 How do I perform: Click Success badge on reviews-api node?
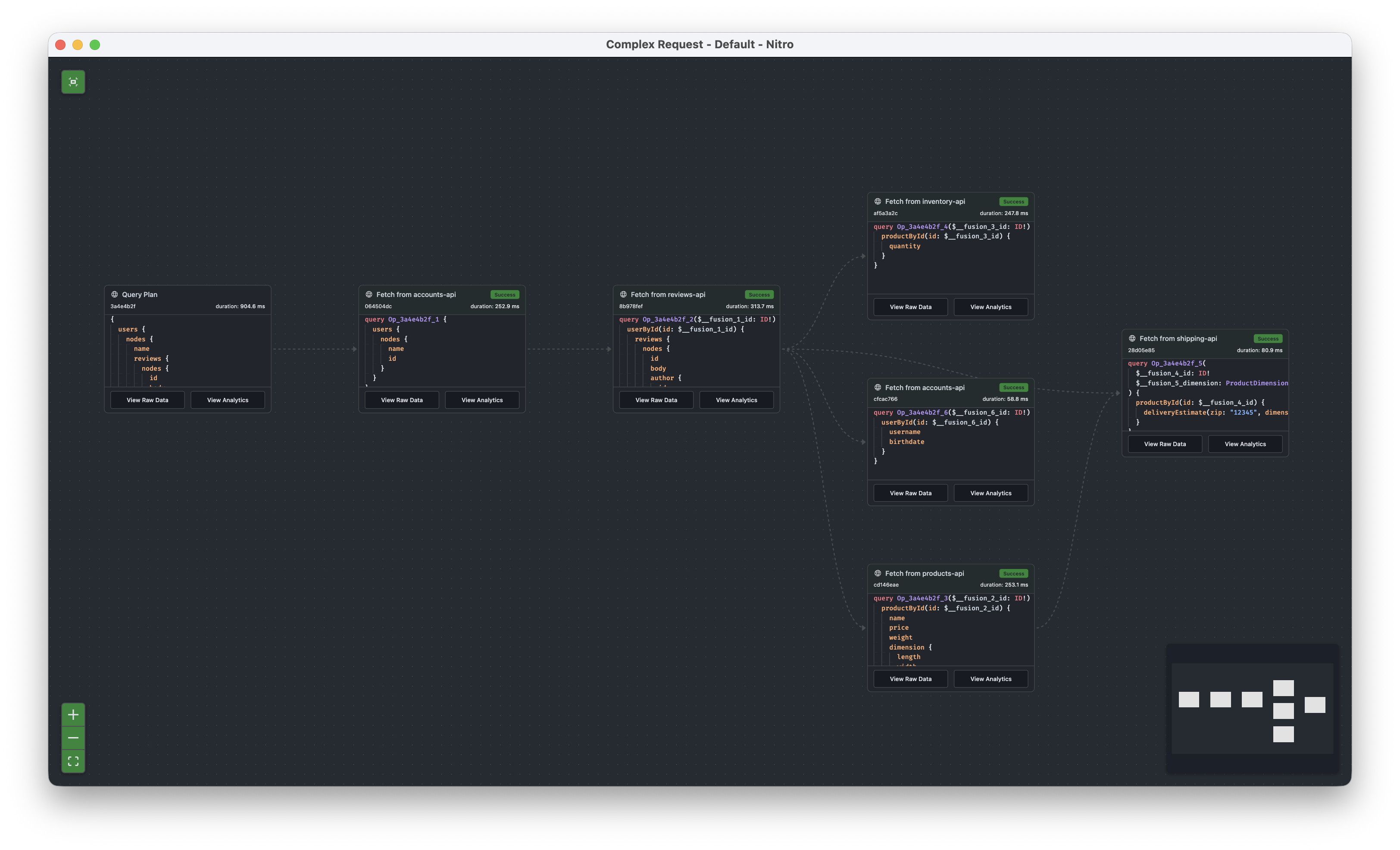tap(759, 294)
